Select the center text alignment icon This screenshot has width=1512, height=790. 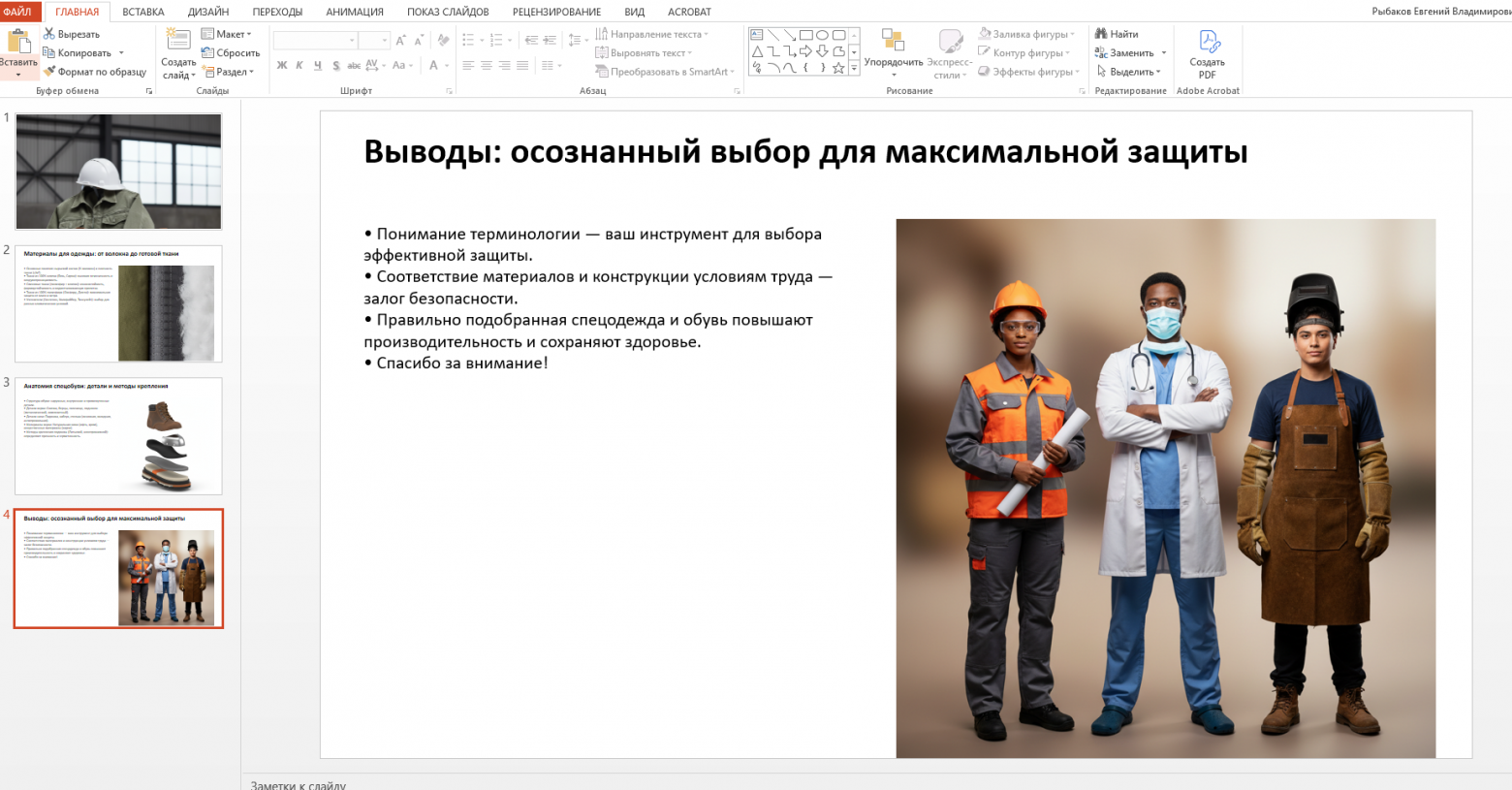pos(488,65)
